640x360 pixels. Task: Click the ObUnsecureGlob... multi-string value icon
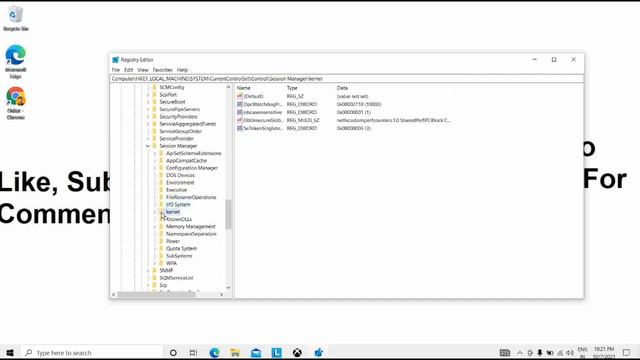click(240, 120)
